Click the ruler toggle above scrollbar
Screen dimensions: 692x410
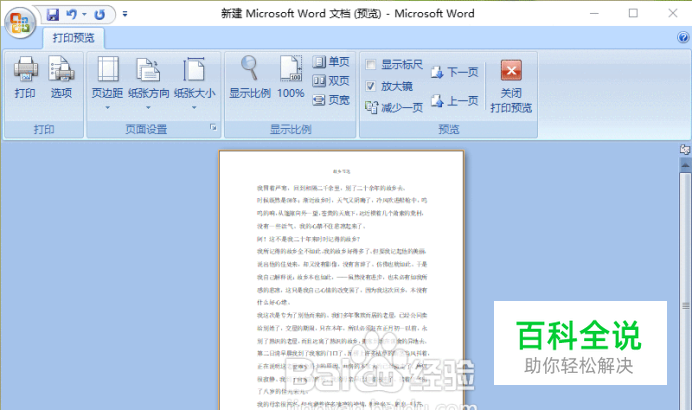coord(685,150)
